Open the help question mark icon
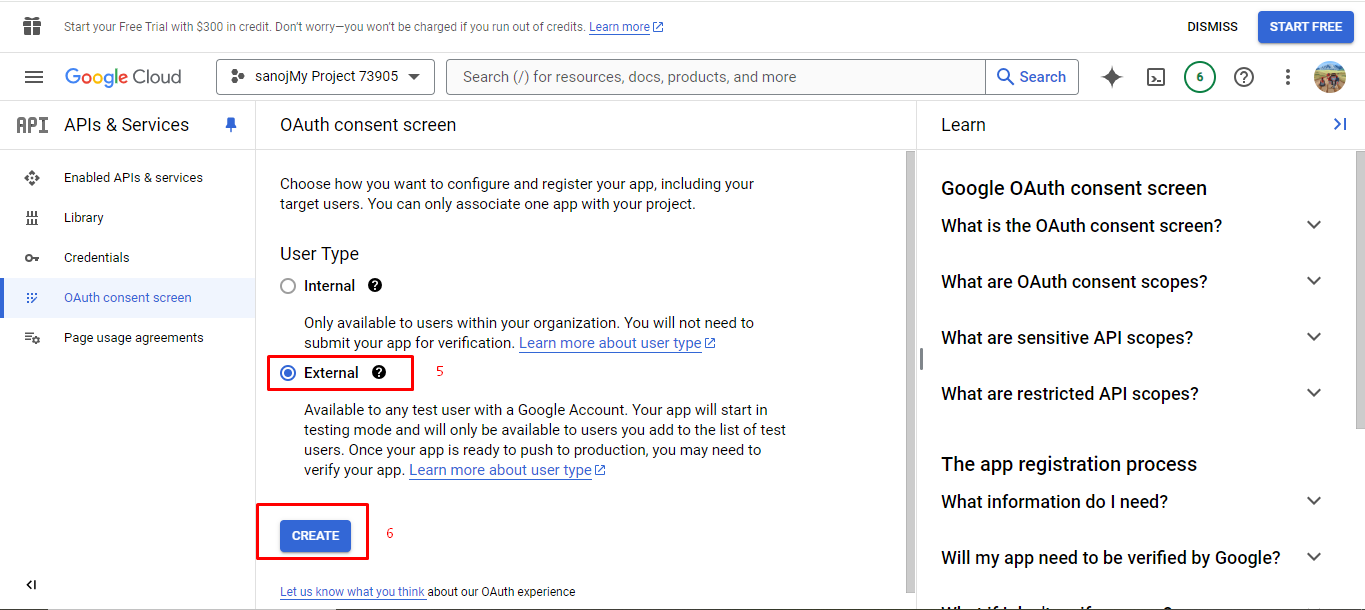 point(1244,77)
